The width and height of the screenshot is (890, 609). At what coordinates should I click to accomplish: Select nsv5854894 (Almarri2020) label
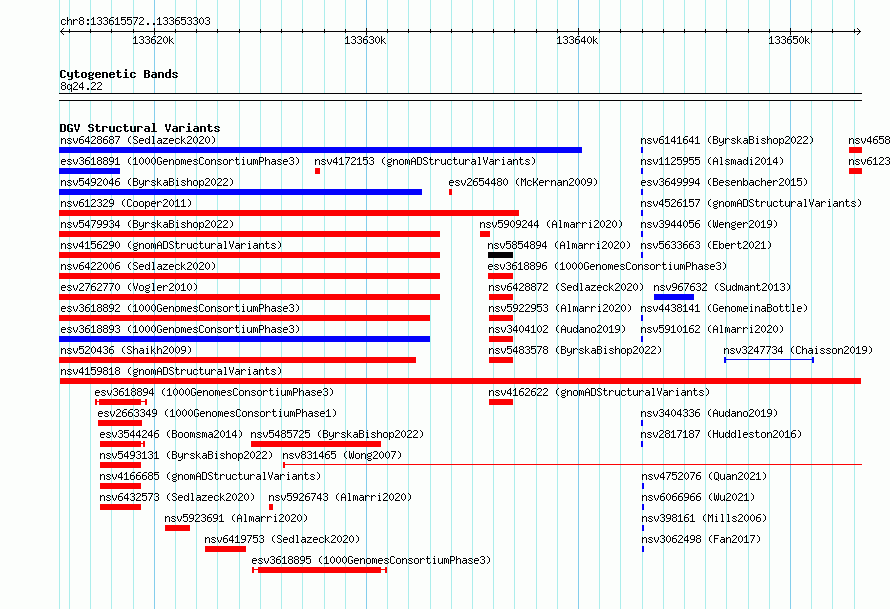coord(559,245)
